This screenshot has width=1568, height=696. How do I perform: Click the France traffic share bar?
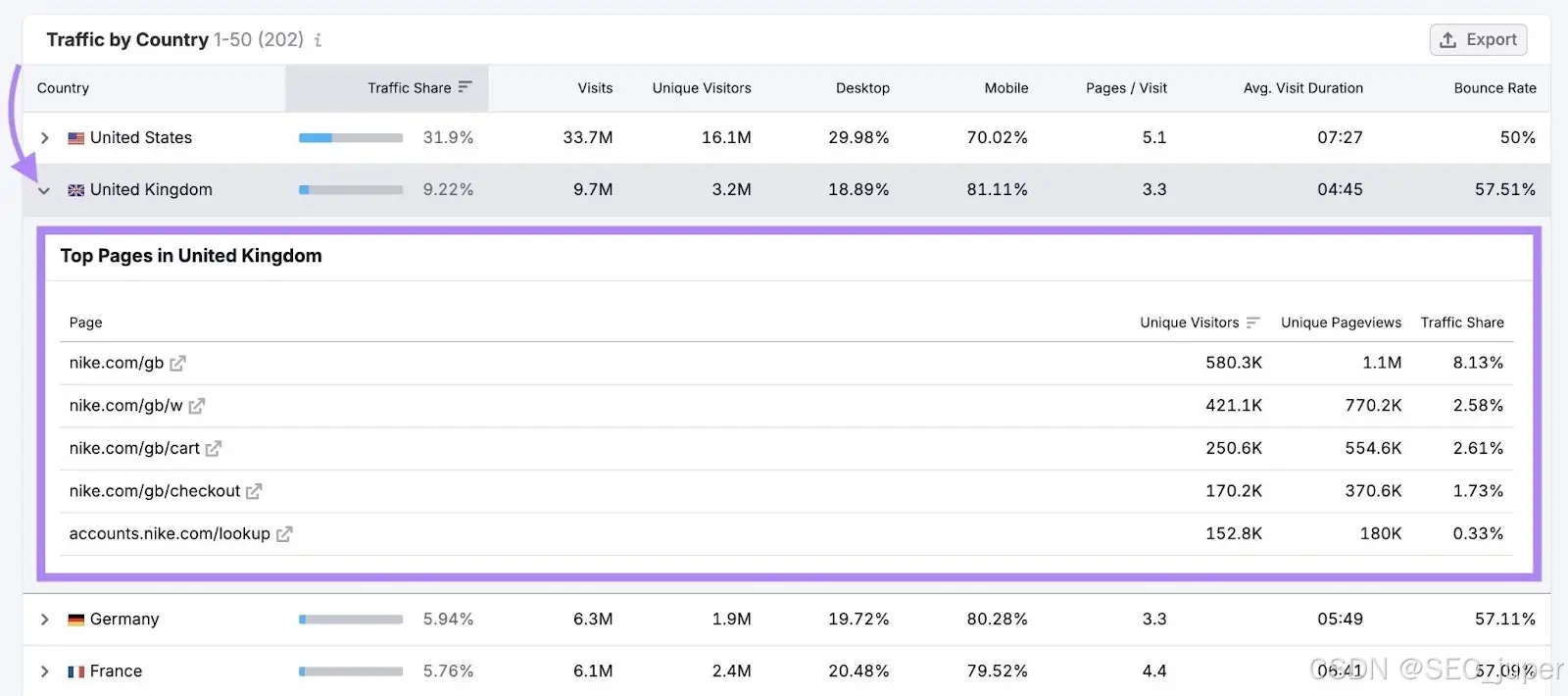(351, 671)
